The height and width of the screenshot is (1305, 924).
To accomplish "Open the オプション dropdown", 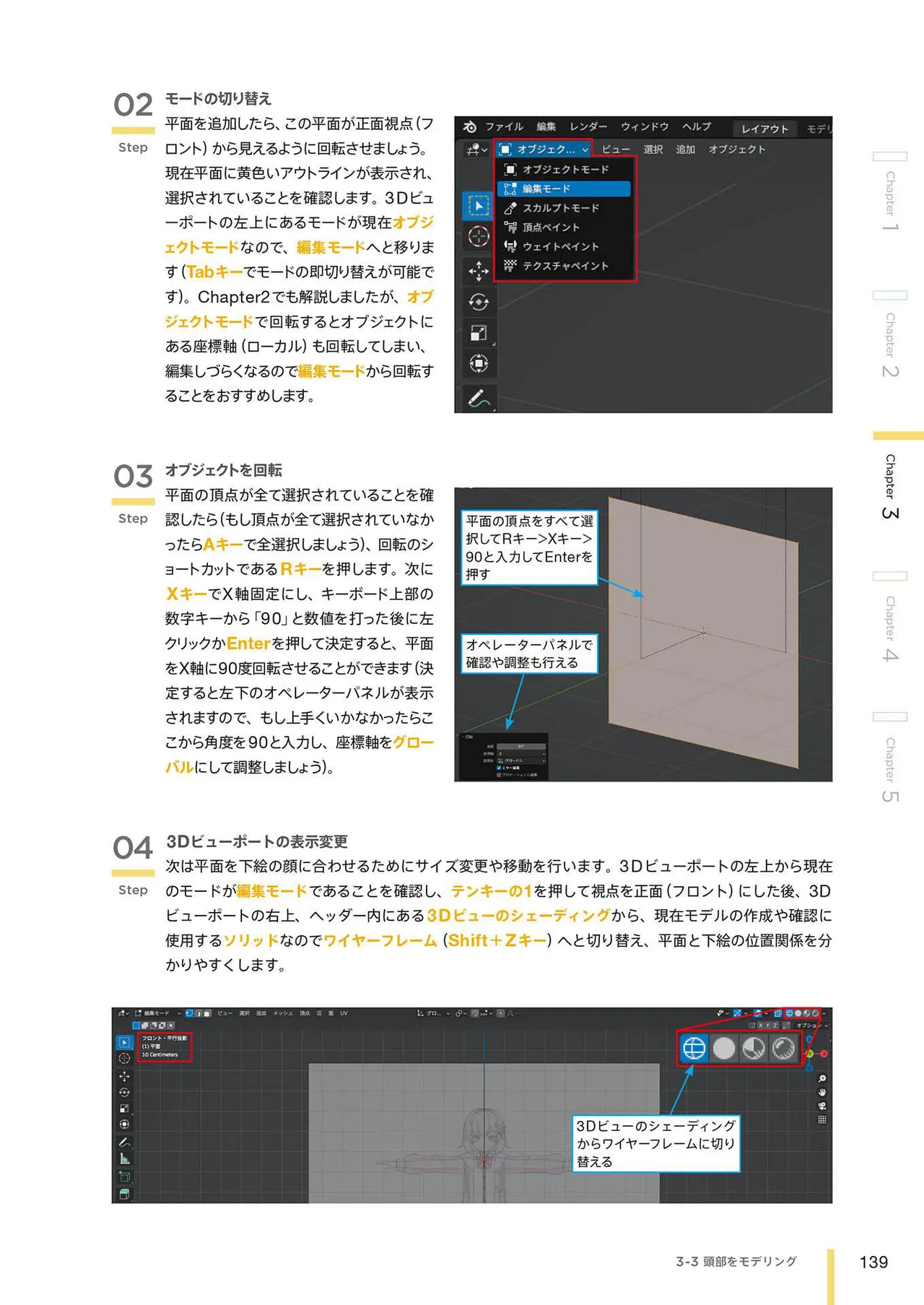I will pos(812,1026).
